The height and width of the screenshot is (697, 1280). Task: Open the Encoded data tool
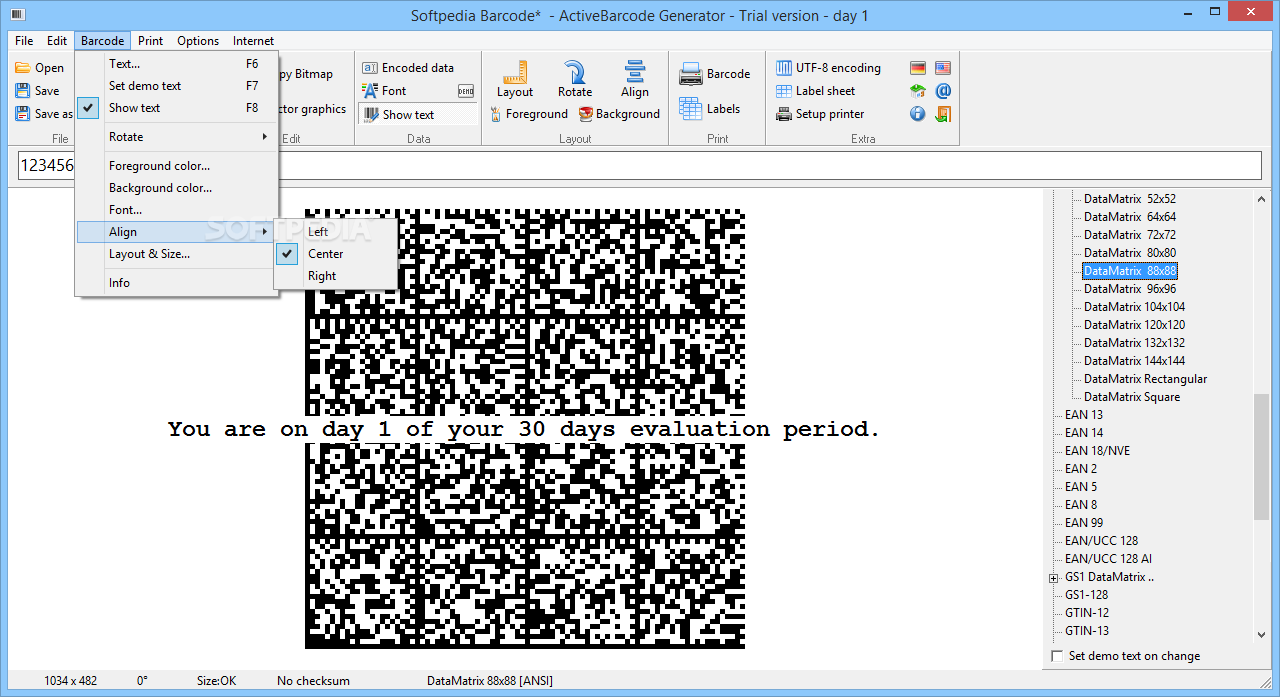click(x=408, y=68)
